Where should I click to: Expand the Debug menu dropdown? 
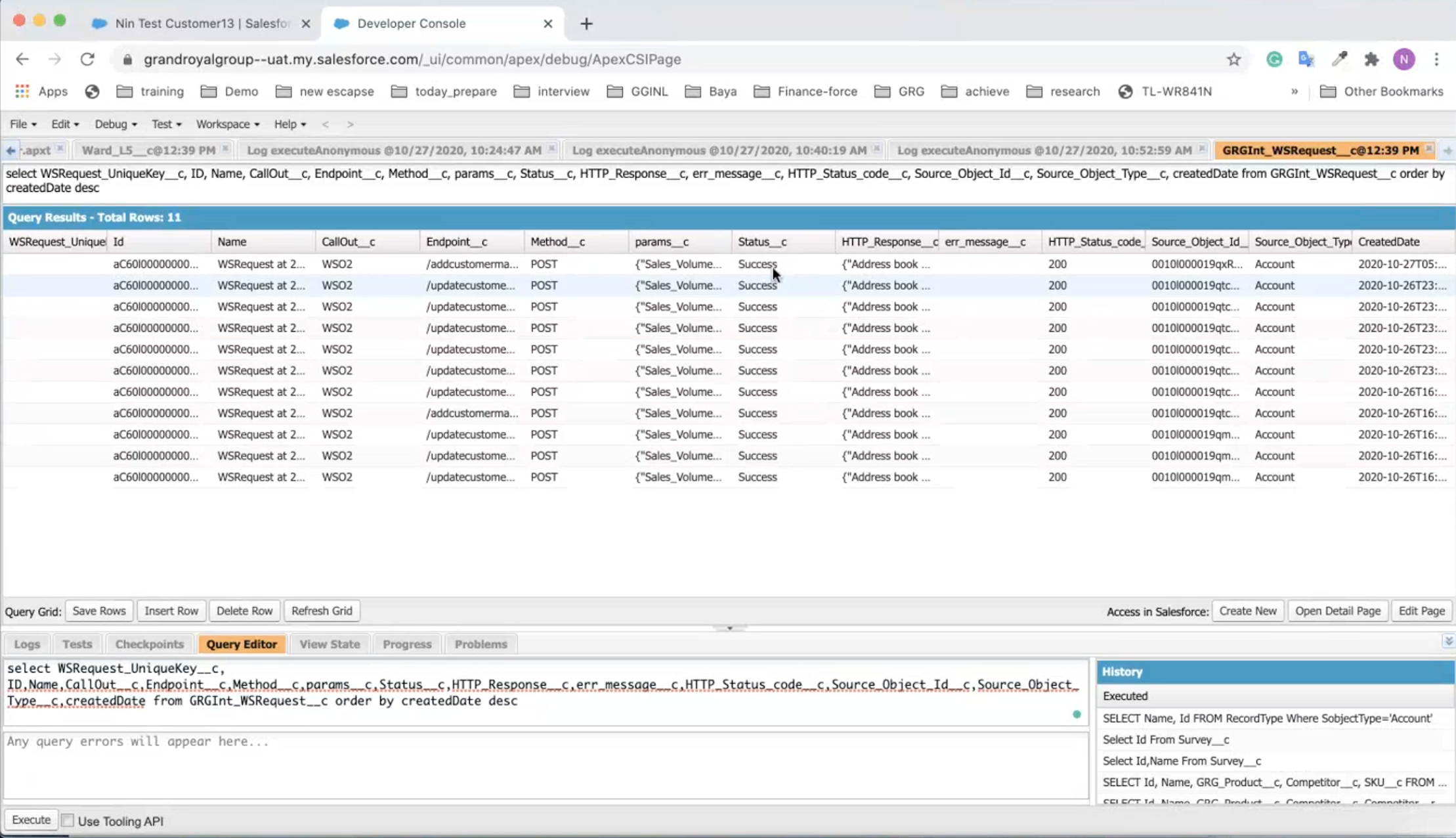coord(116,124)
